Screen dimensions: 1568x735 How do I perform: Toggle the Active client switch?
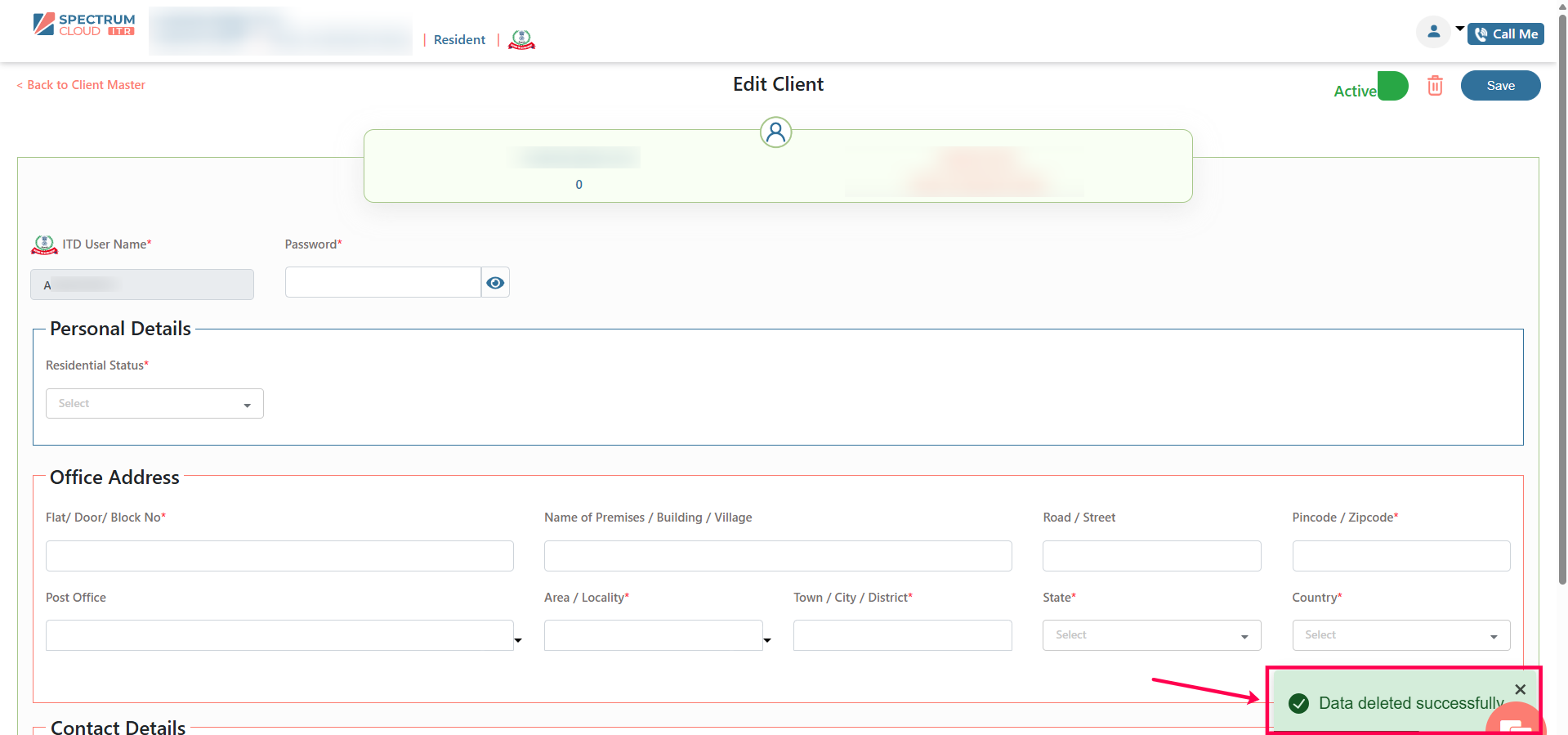[1392, 86]
